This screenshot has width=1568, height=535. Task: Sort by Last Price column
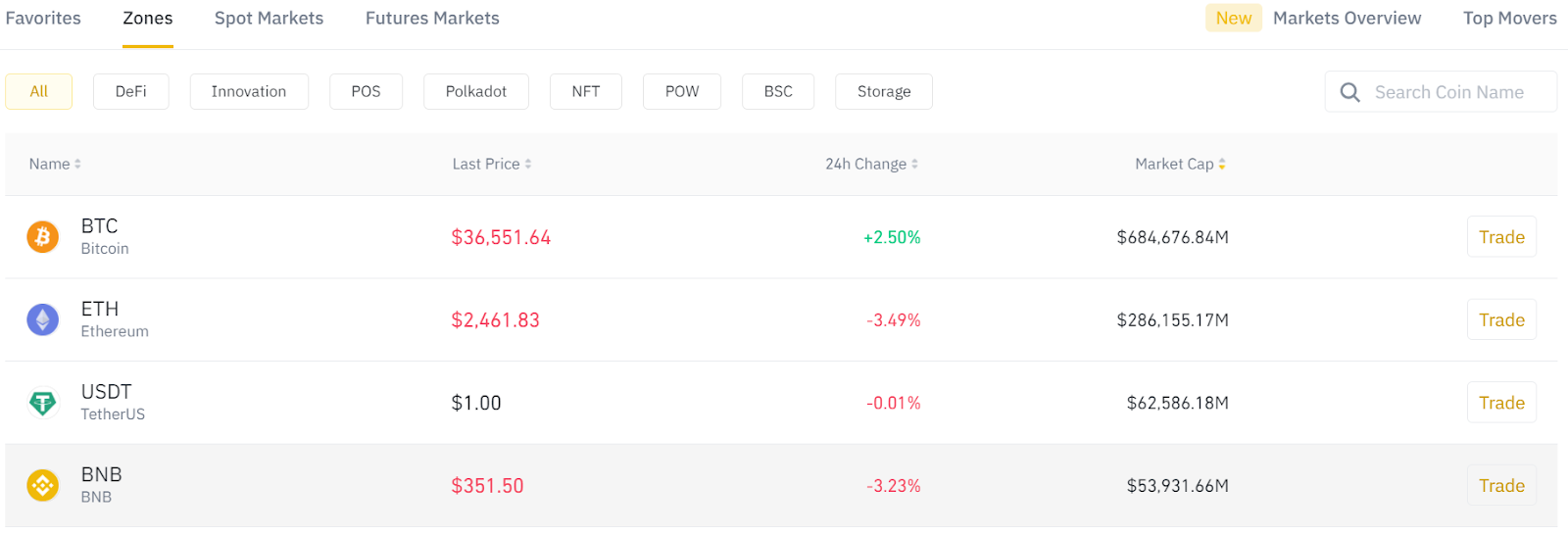tap(491, 165)
